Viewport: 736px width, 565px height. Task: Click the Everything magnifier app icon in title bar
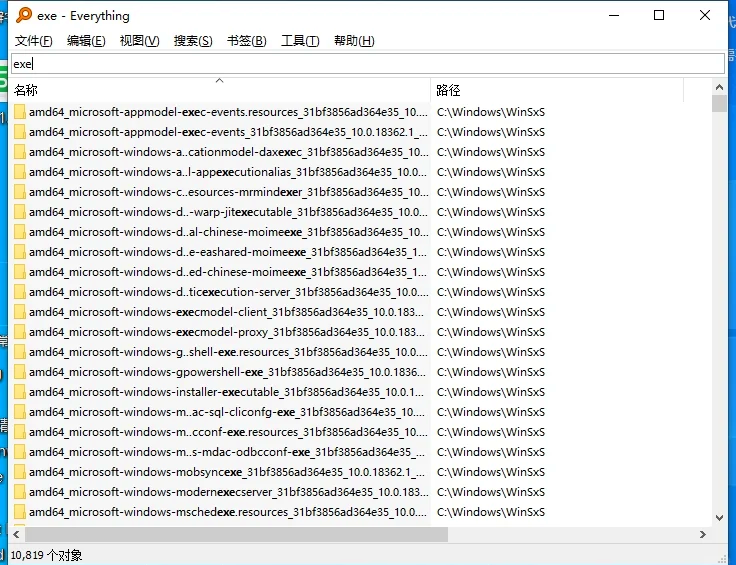(23, 15)
